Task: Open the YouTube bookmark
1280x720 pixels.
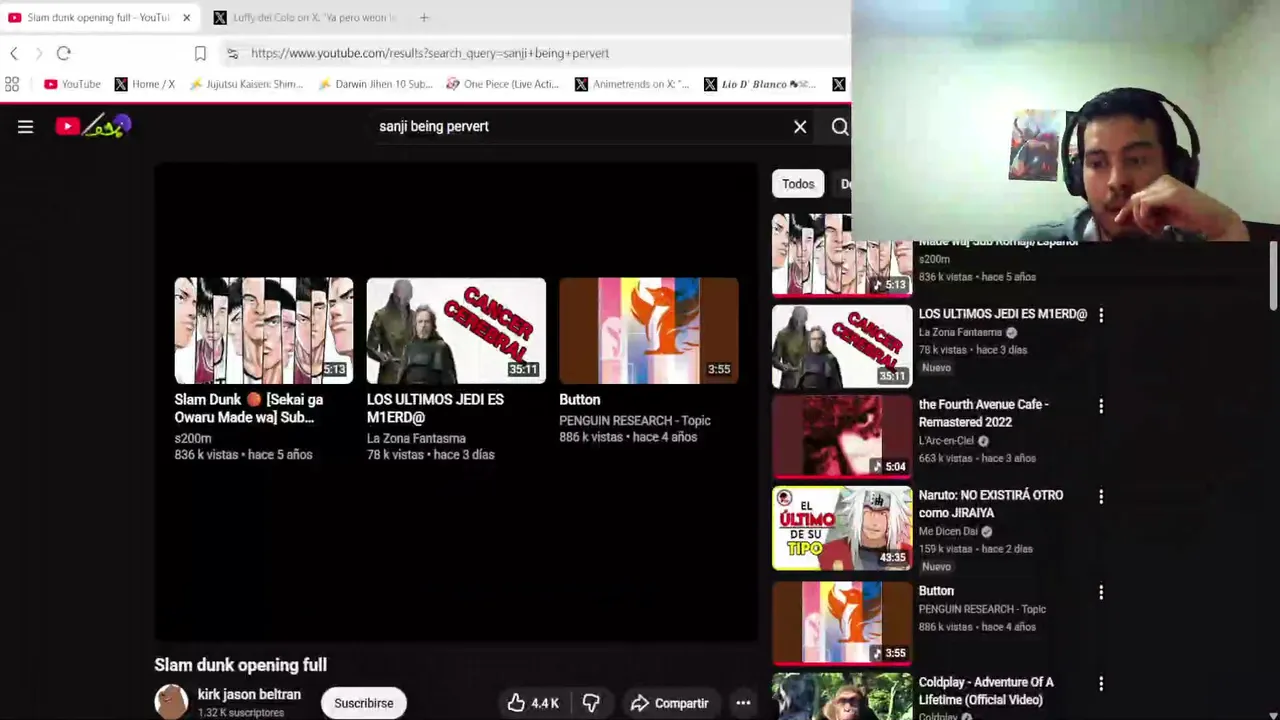Action: click(x=72, y=84)
